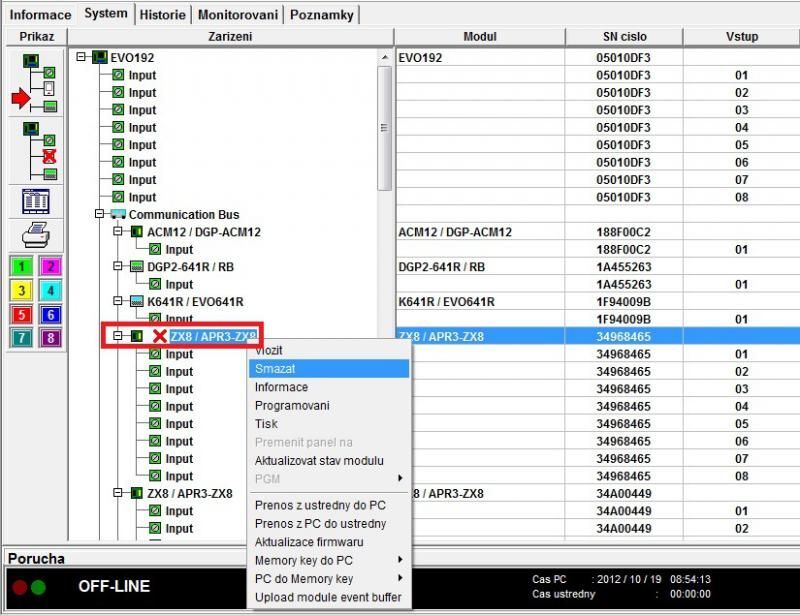
Task: Click the remove module icon with red X
Action: (33, 148)
